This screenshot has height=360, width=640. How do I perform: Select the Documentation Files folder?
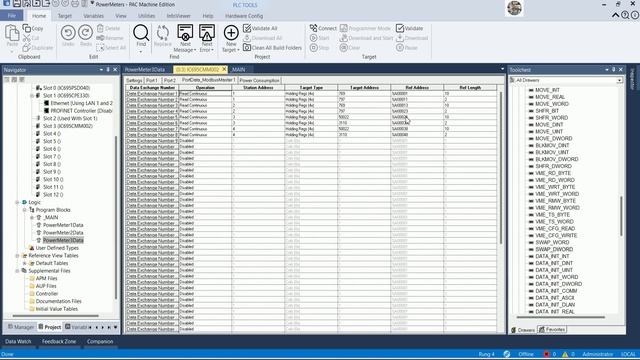point(58,302)
